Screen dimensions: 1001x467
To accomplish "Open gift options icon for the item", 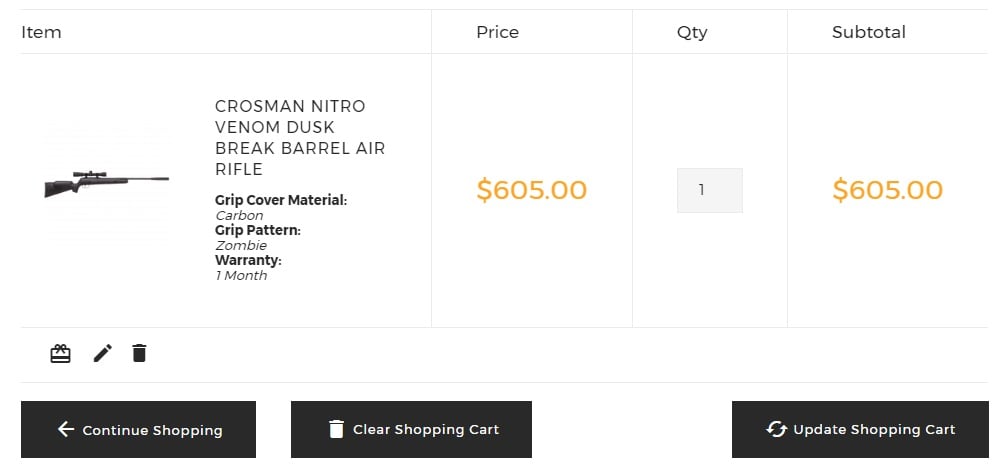I will 61,353.
